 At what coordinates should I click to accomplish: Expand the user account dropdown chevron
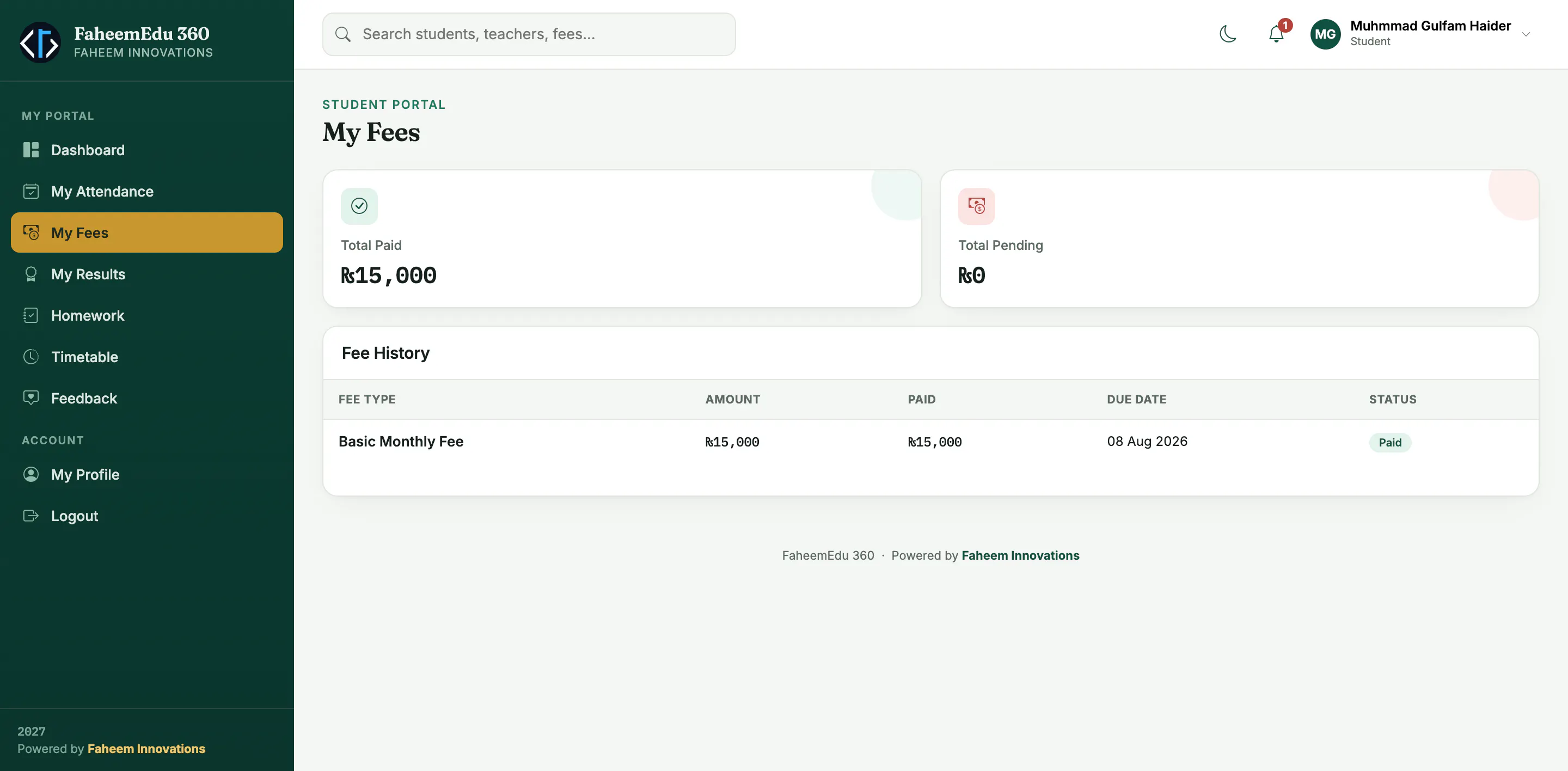[1526, 34]
